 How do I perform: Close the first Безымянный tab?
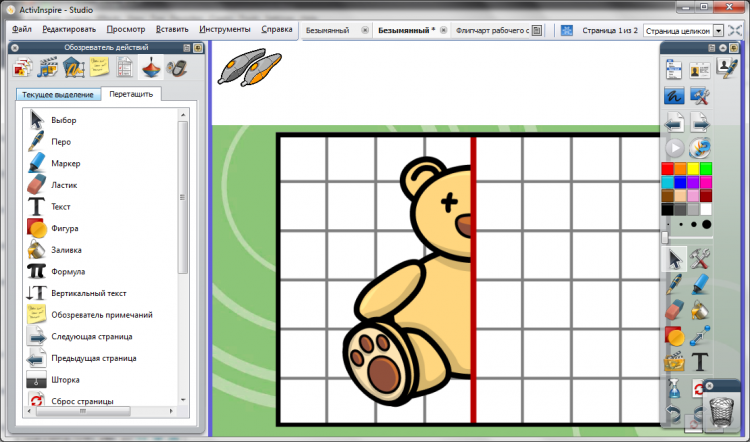[x=365, y=30]
